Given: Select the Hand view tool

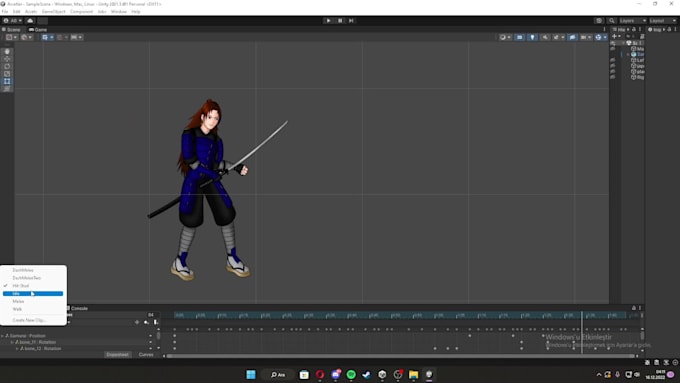Looking at the screenshot, I should [7, 51].
